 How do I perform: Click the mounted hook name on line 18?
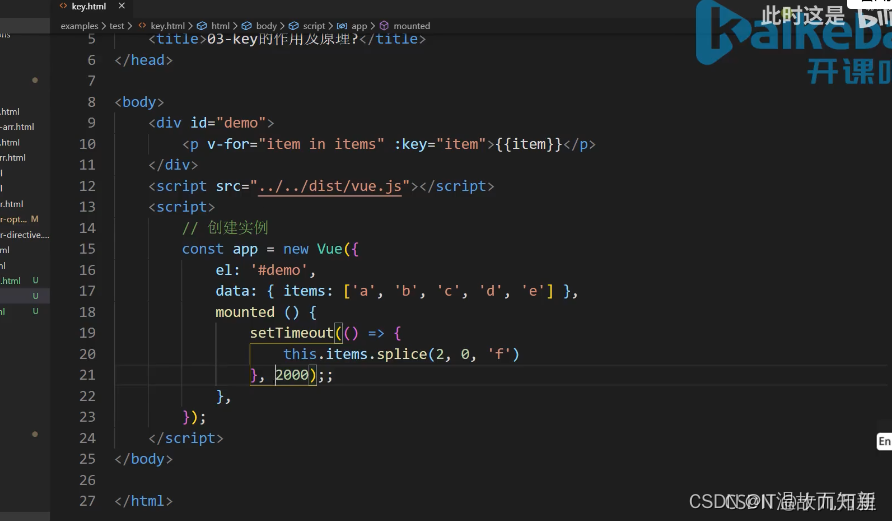245,312
